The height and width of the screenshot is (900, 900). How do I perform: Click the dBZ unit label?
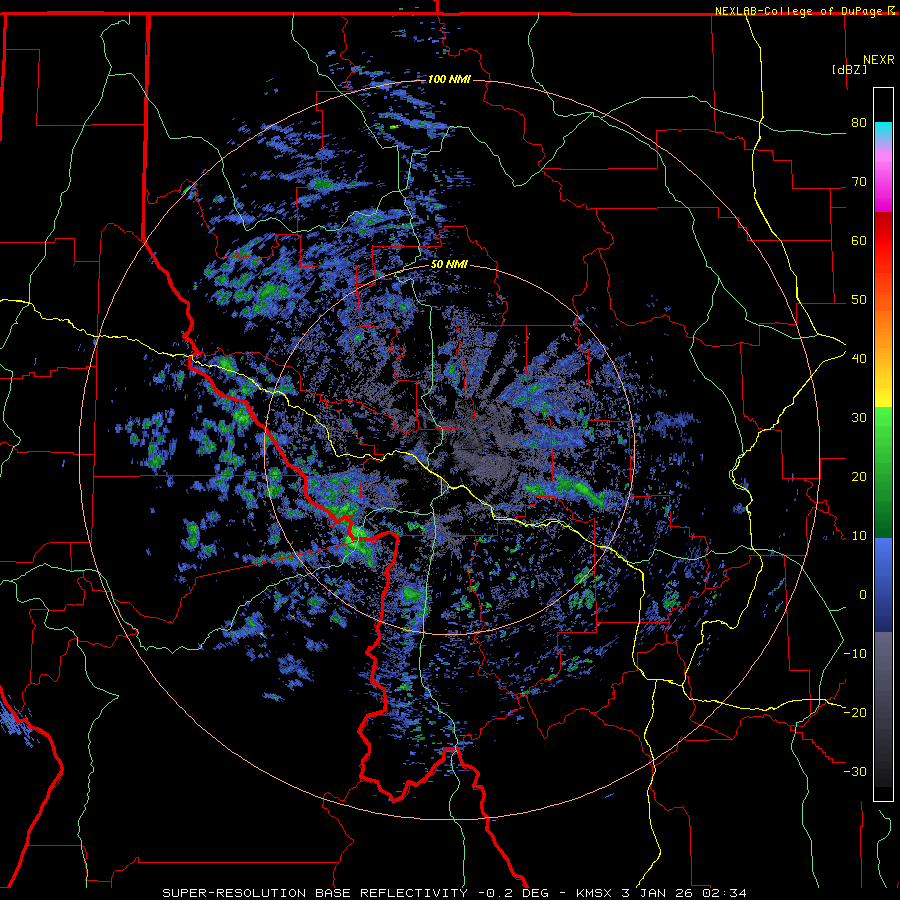849,69
